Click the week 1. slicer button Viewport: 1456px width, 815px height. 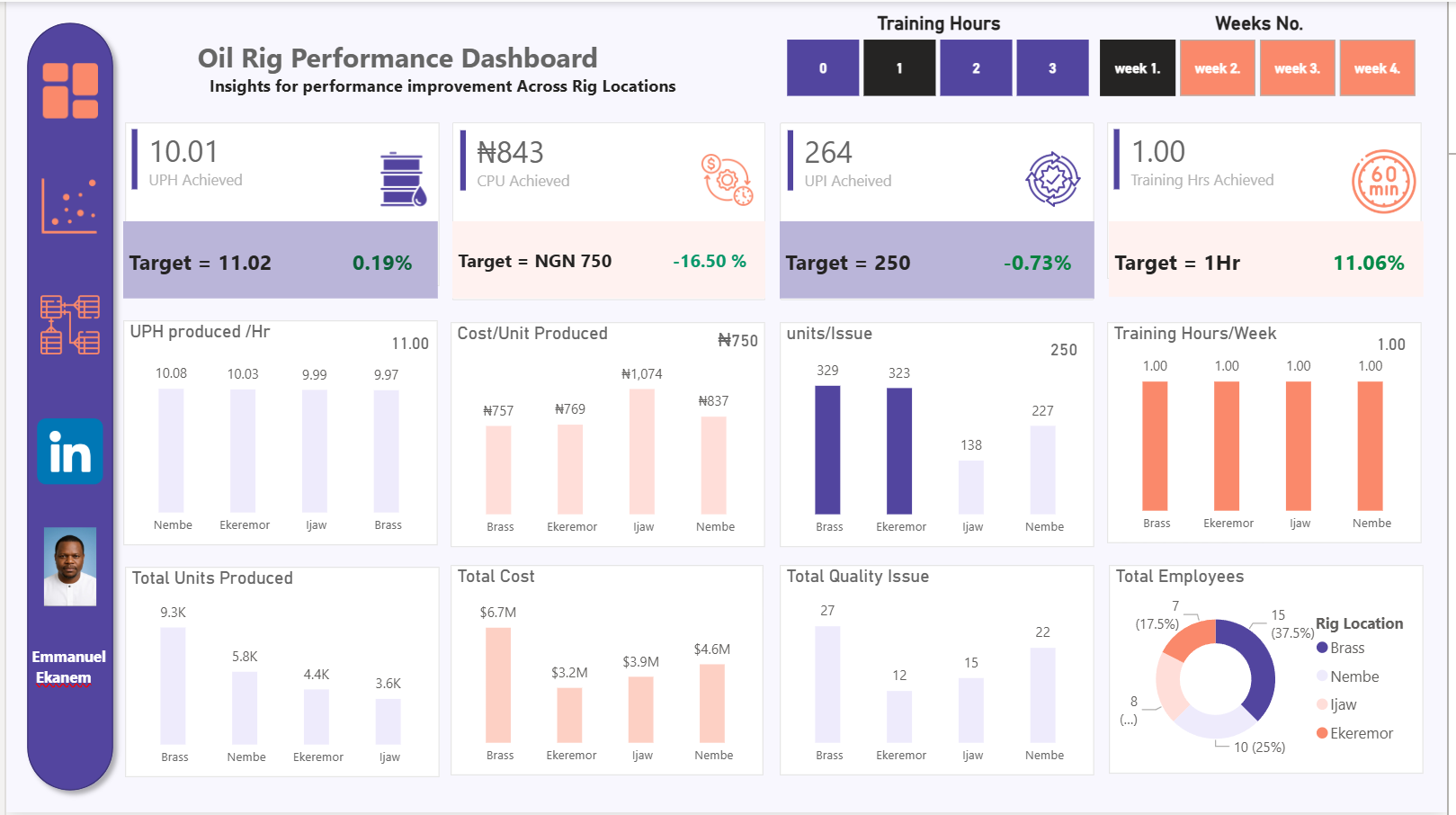tap(1137, 67)
